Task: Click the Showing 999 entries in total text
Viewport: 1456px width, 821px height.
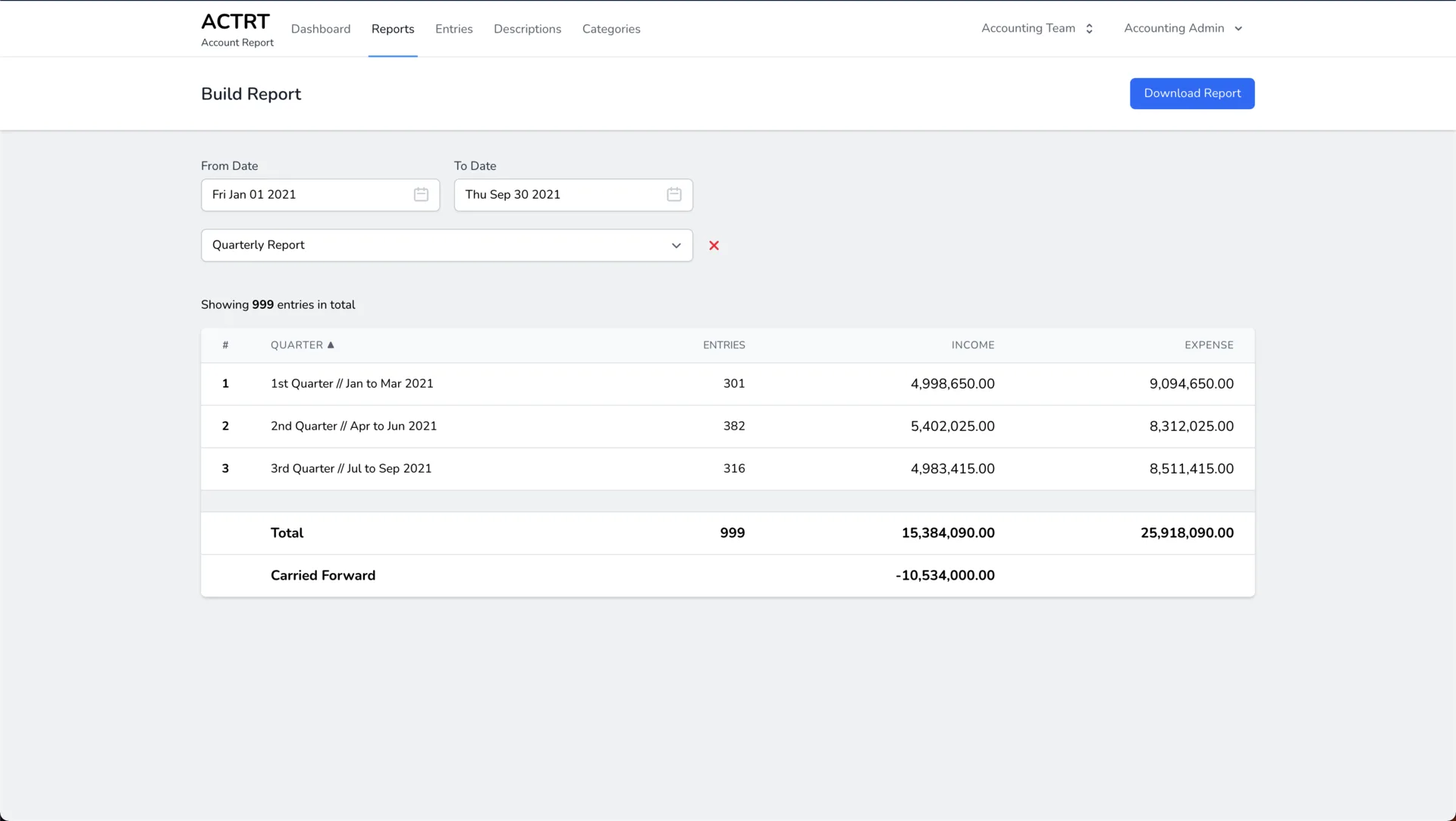Action: [278, 305]
